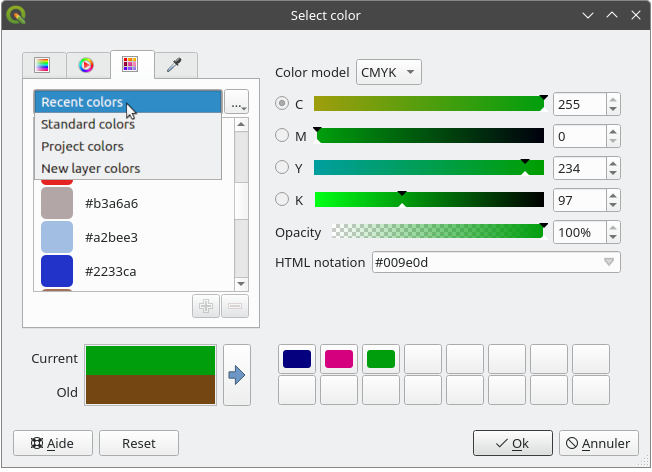Choose Project colors from the list
652x472 pixels.
coord(82,147)
